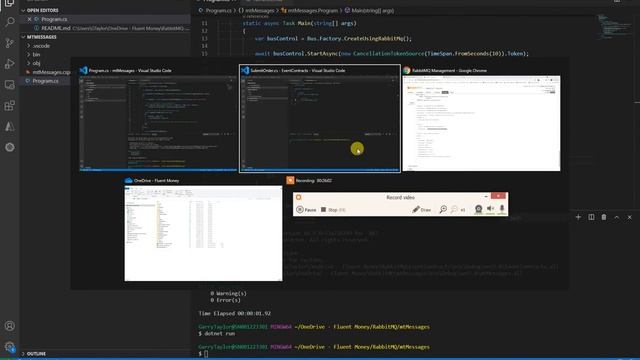Close Program.cs in Open Editors

click(x=29, y=19)
